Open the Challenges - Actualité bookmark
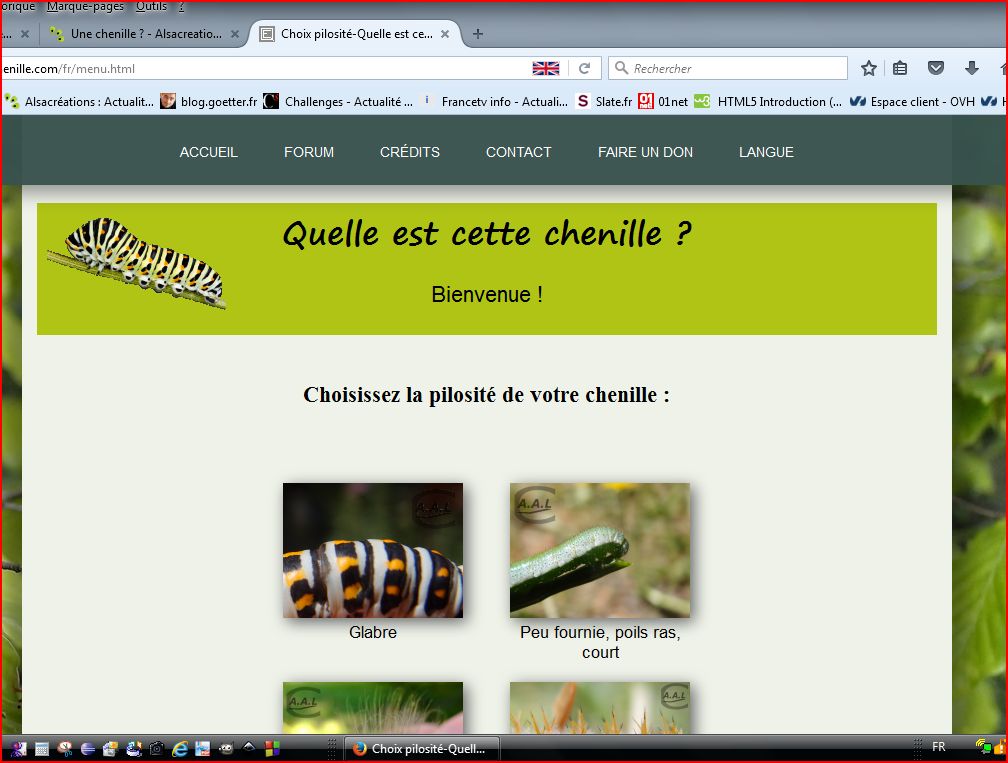The image size is (1008, 763). 338,102
